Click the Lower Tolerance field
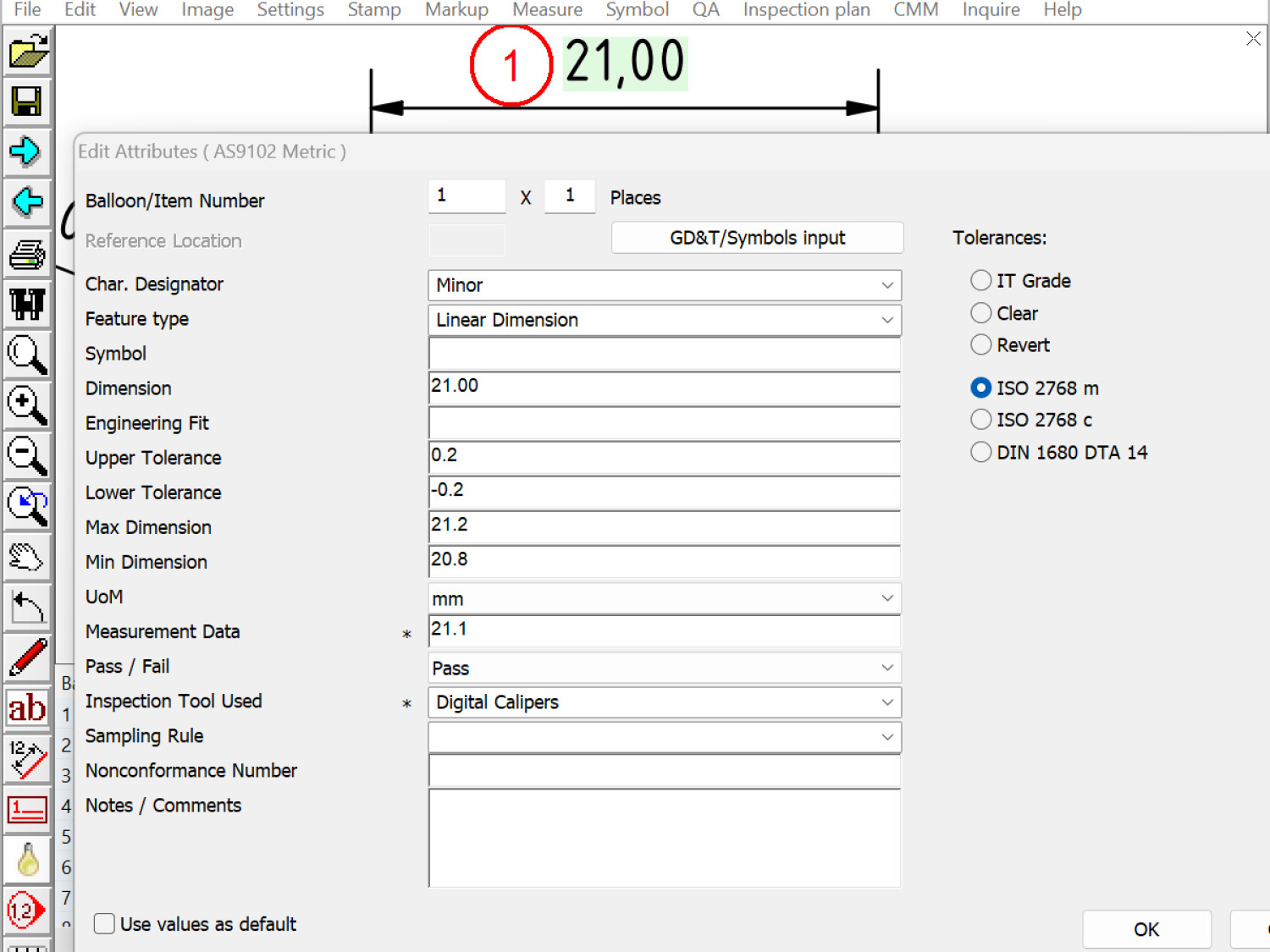 (x=665, y=493)
